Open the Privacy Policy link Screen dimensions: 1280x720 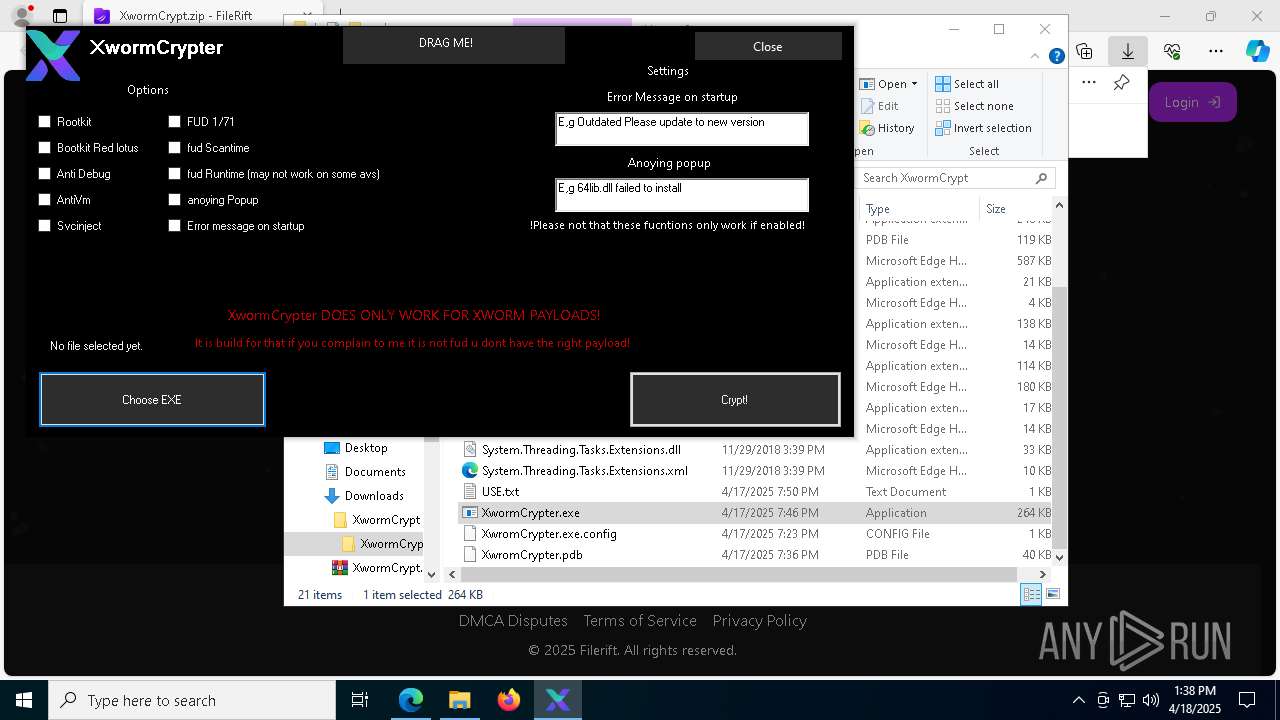(759, 621)
